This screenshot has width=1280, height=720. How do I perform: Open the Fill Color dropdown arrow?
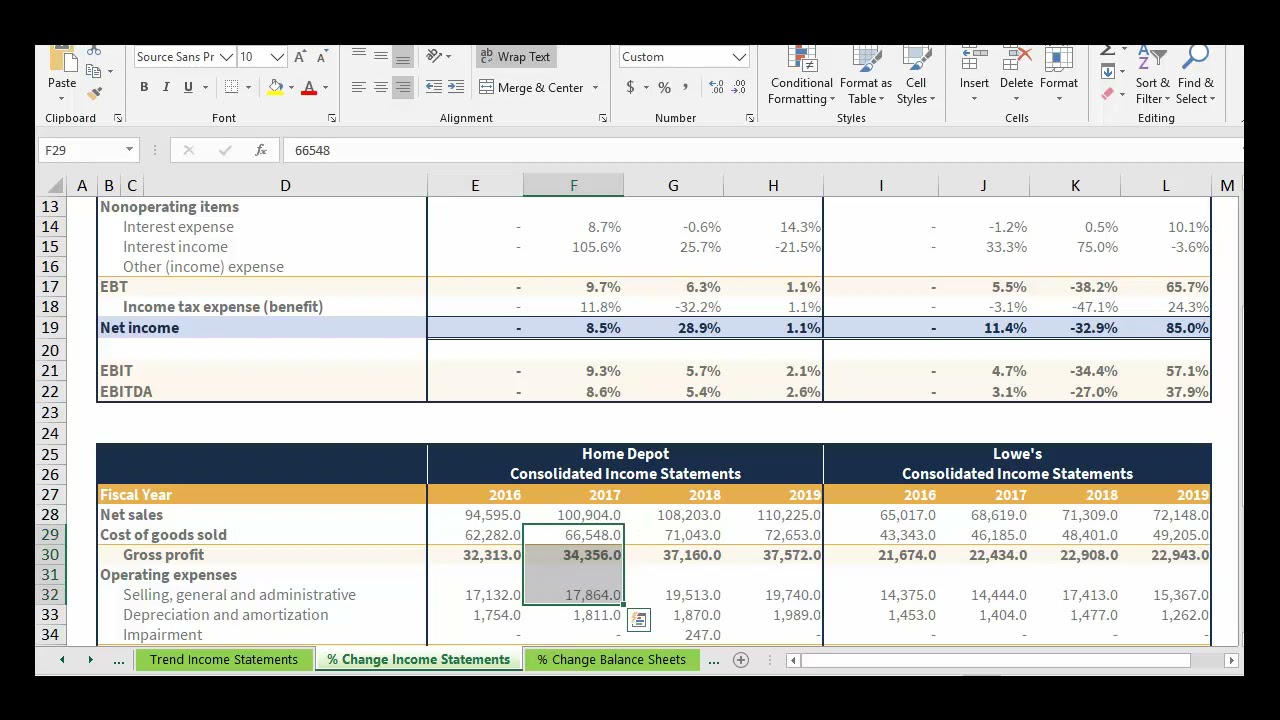point(291,88)
